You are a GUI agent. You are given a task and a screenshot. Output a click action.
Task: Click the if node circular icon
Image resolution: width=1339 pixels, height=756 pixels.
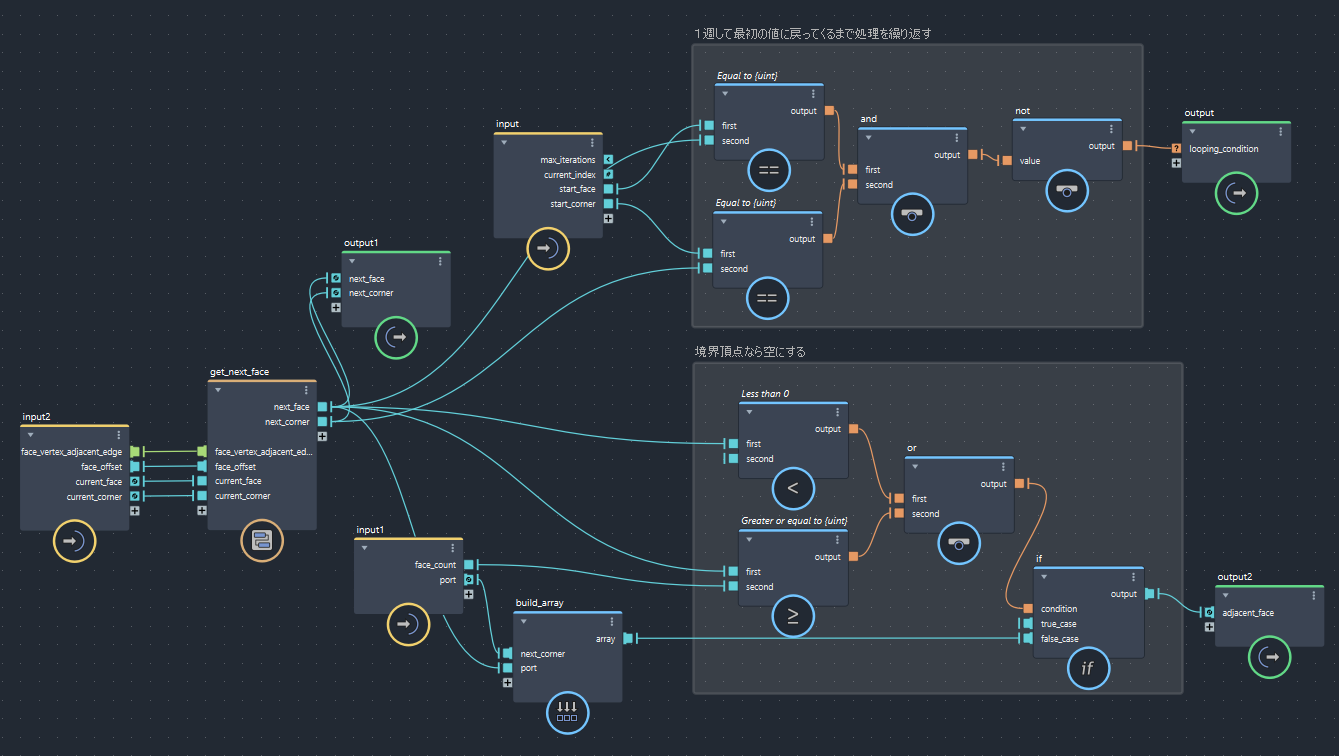1088,669
